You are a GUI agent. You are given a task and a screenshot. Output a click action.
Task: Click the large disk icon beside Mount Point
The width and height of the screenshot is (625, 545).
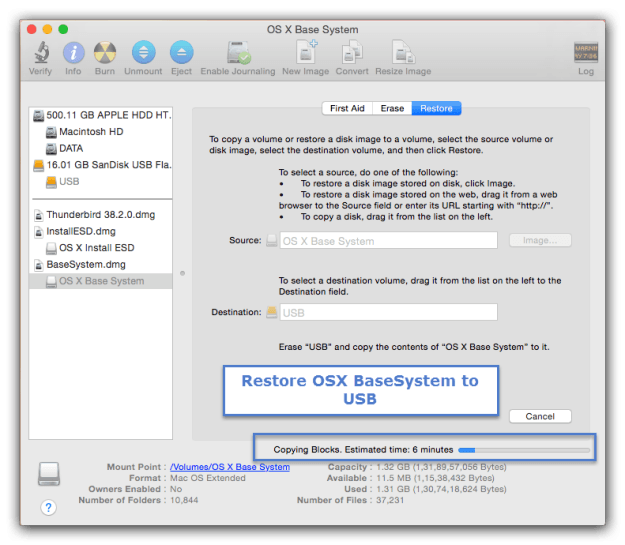coord(49,474)
